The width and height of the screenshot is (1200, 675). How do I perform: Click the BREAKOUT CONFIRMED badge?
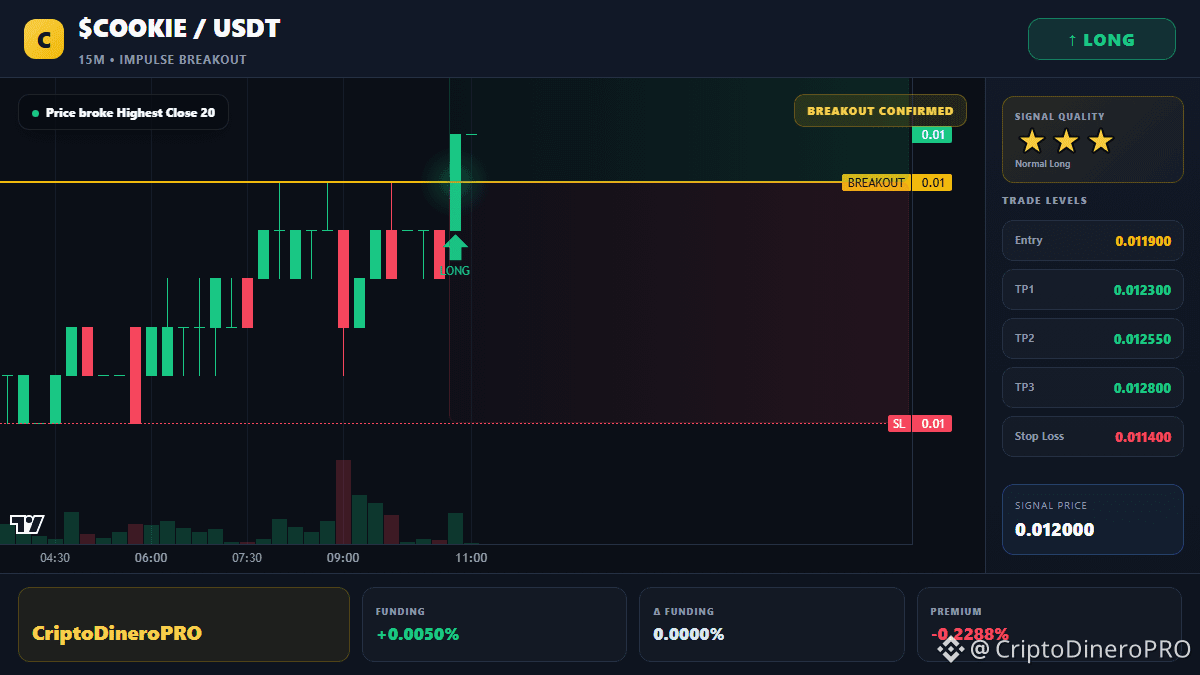[880, 111]
